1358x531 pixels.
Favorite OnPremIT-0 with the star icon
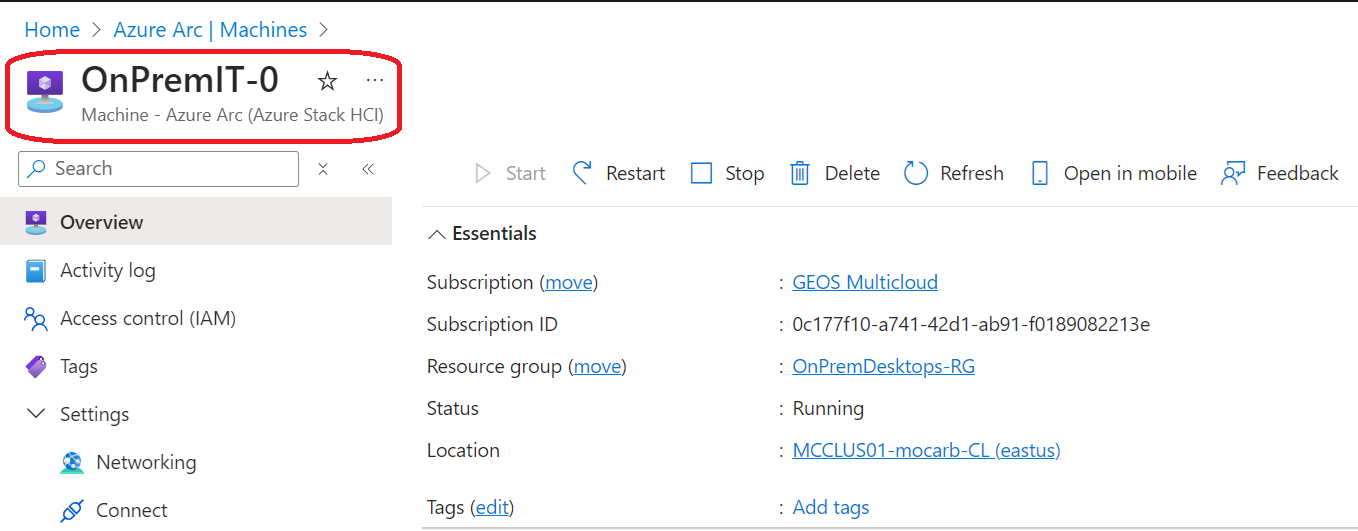327,81
